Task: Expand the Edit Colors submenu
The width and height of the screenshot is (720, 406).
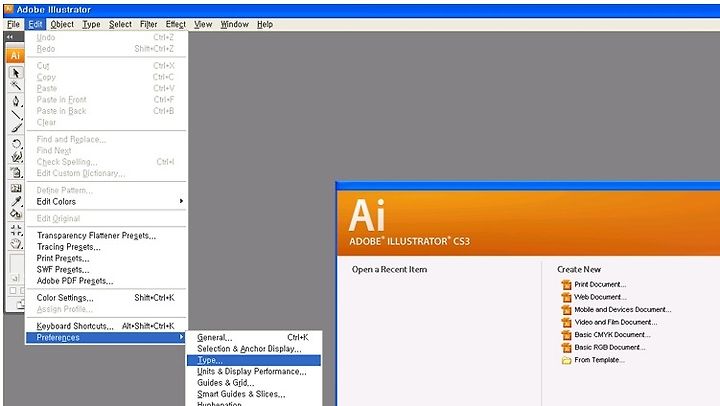Action: coord(106,202)
